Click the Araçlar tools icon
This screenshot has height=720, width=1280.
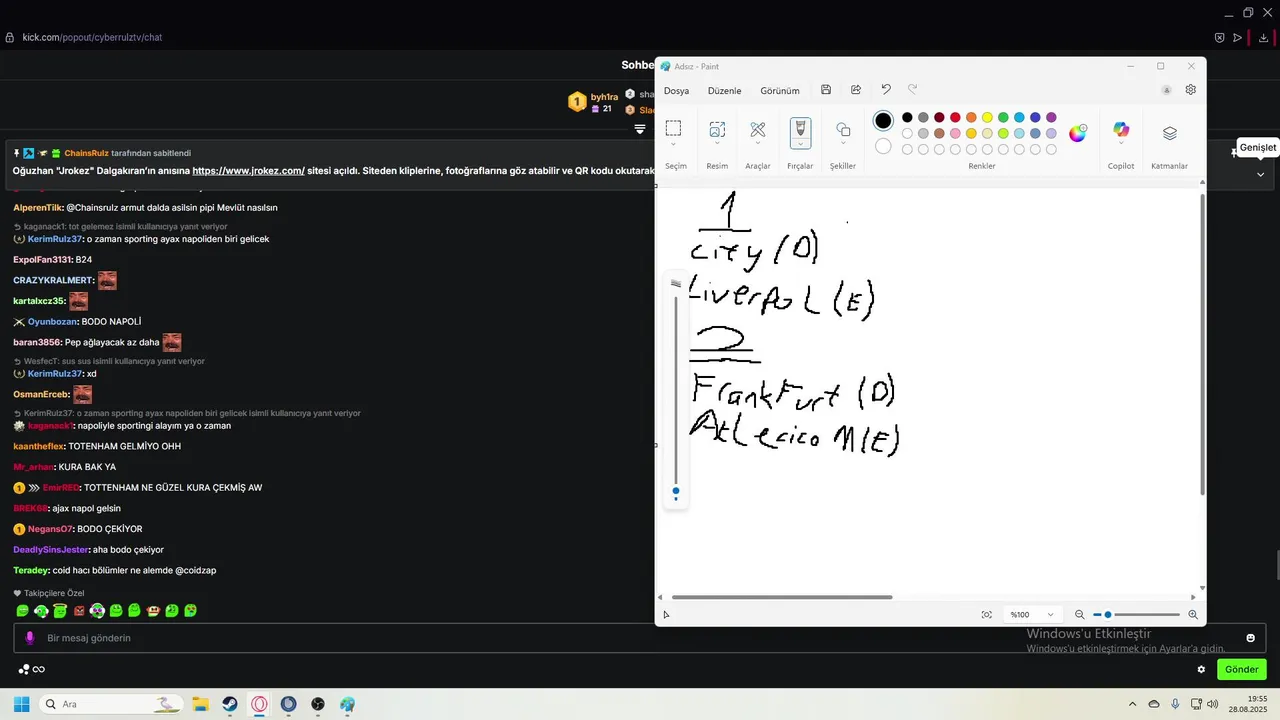tap(758, 129)
